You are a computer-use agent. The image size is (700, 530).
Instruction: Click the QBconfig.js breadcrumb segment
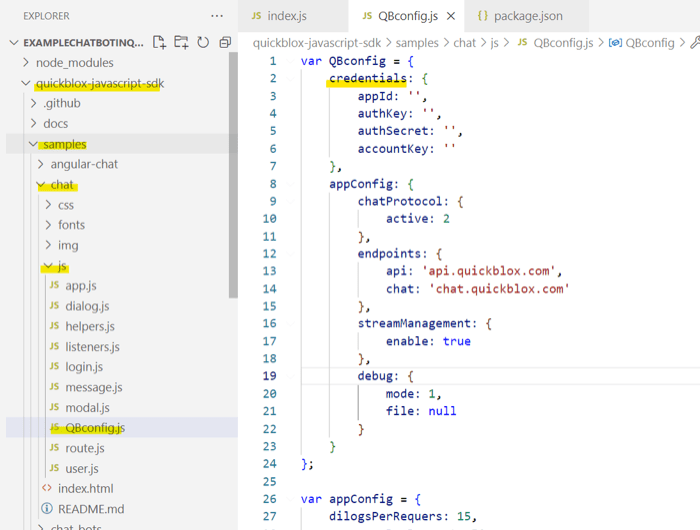click(x=563, y=43)
